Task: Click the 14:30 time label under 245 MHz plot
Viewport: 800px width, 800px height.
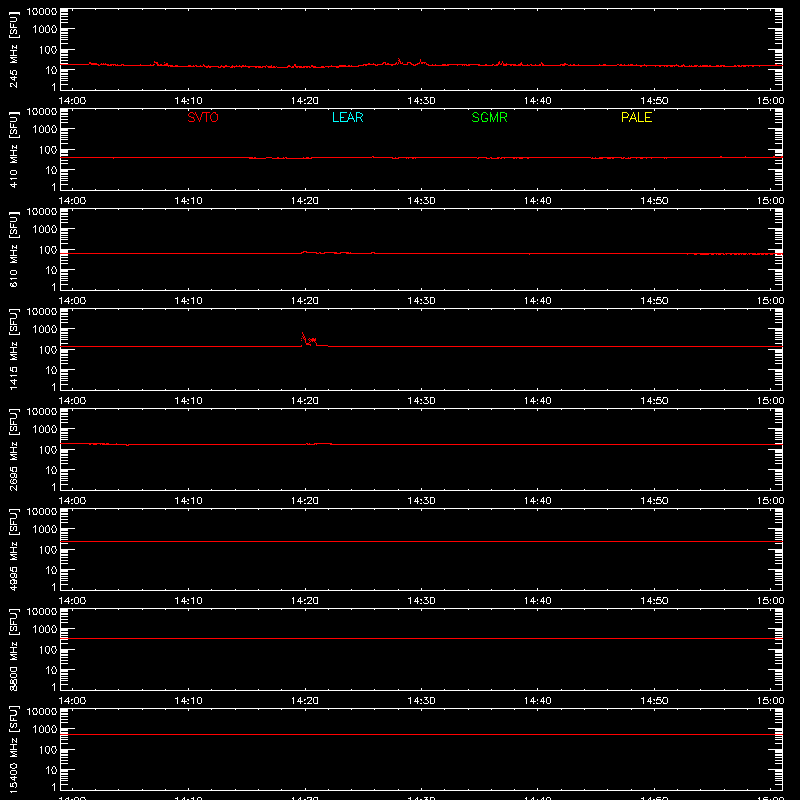Action: (x=421, y=101)
